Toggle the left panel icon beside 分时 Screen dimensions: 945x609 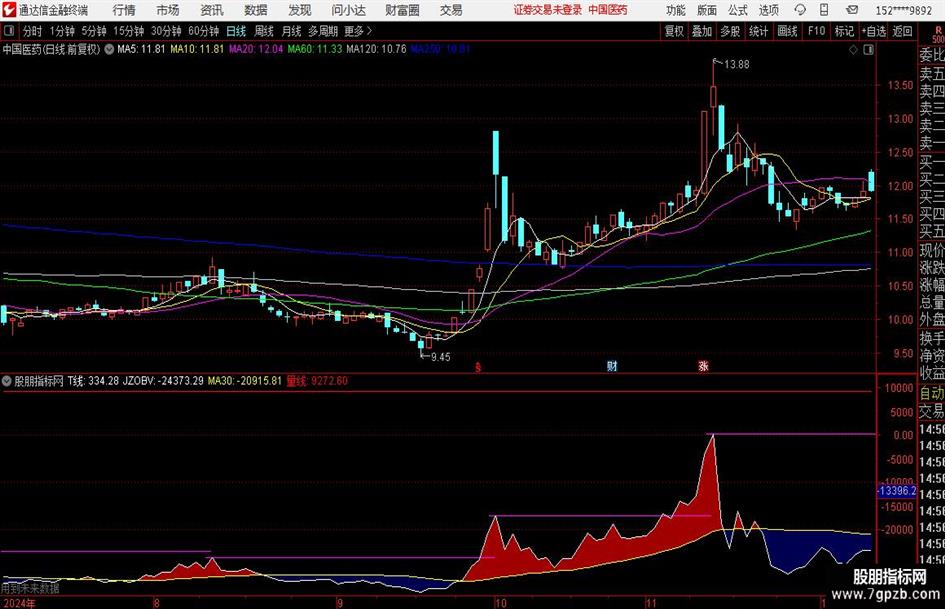click(x=9, y=31)
